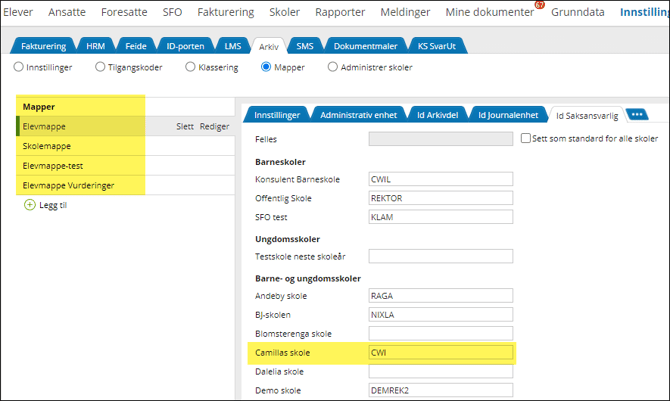
Task: Tick Sett som standard for alle skoler
Action: click(525, 139)
